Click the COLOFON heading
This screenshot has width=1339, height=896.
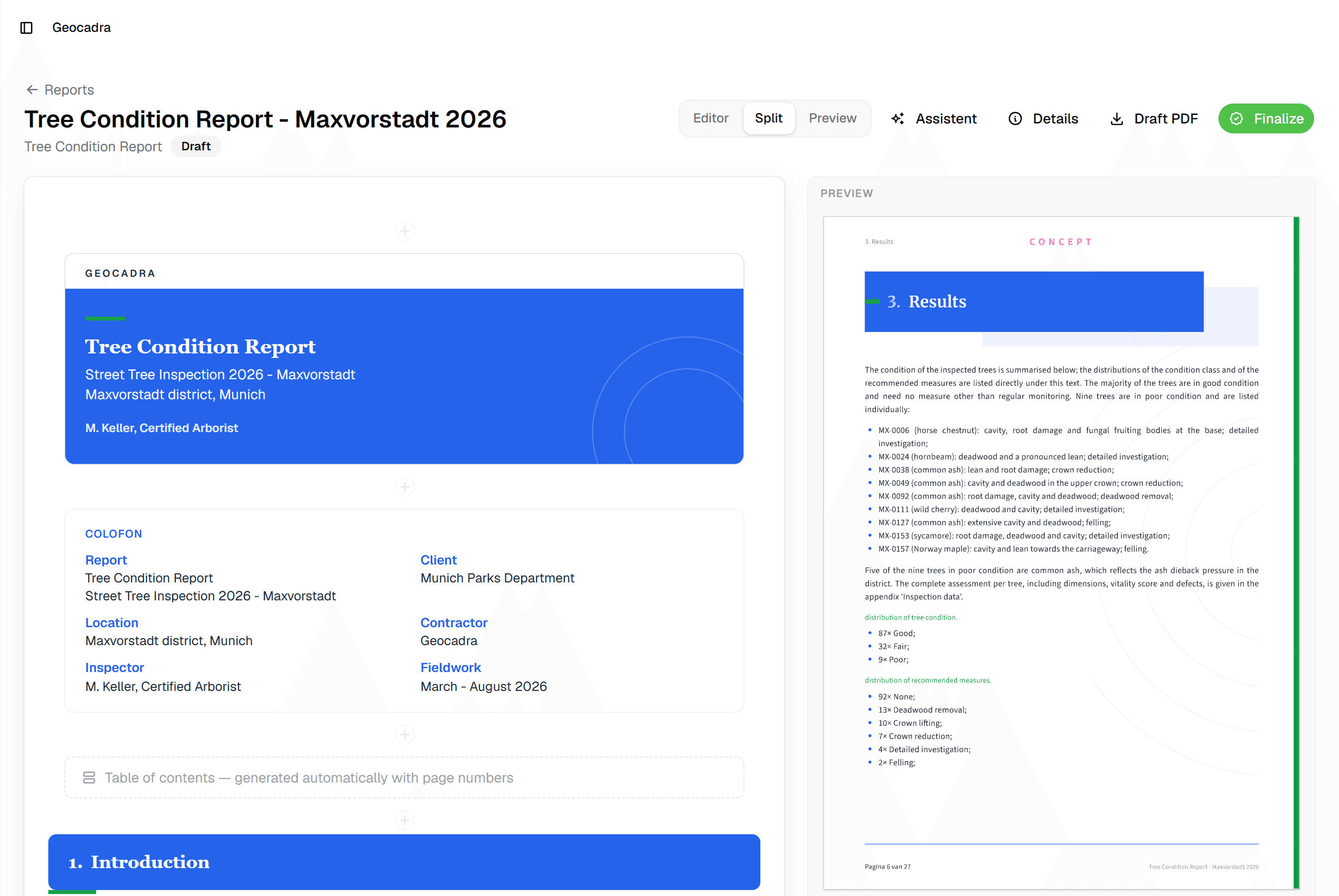tap(114, 534)
